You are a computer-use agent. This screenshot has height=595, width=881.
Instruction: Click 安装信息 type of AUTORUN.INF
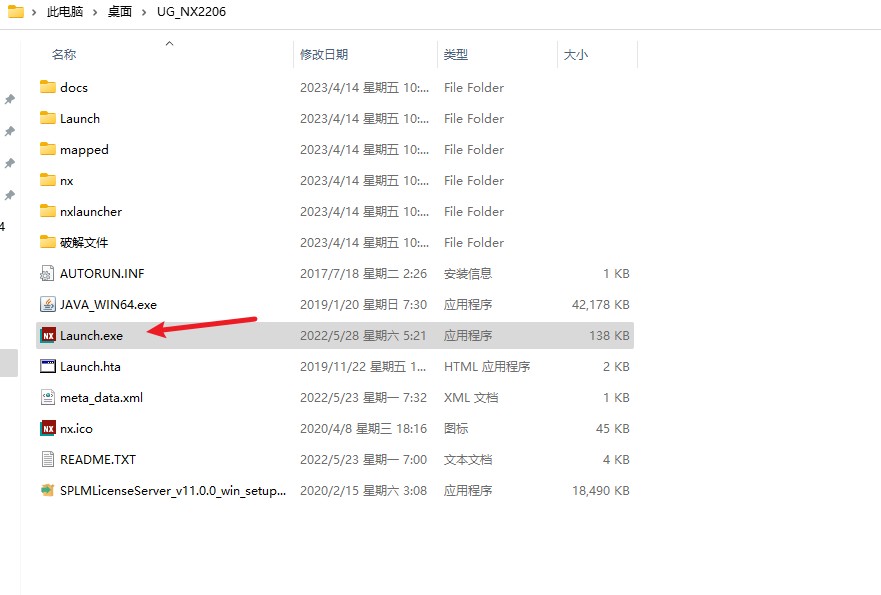coord(468,274)
